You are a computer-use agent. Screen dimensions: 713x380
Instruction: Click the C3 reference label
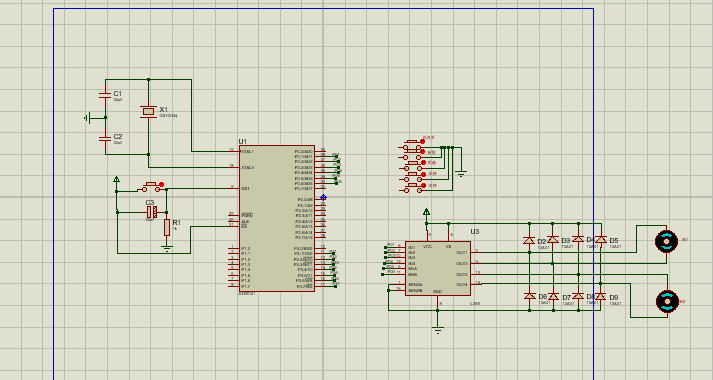[150, 202]
